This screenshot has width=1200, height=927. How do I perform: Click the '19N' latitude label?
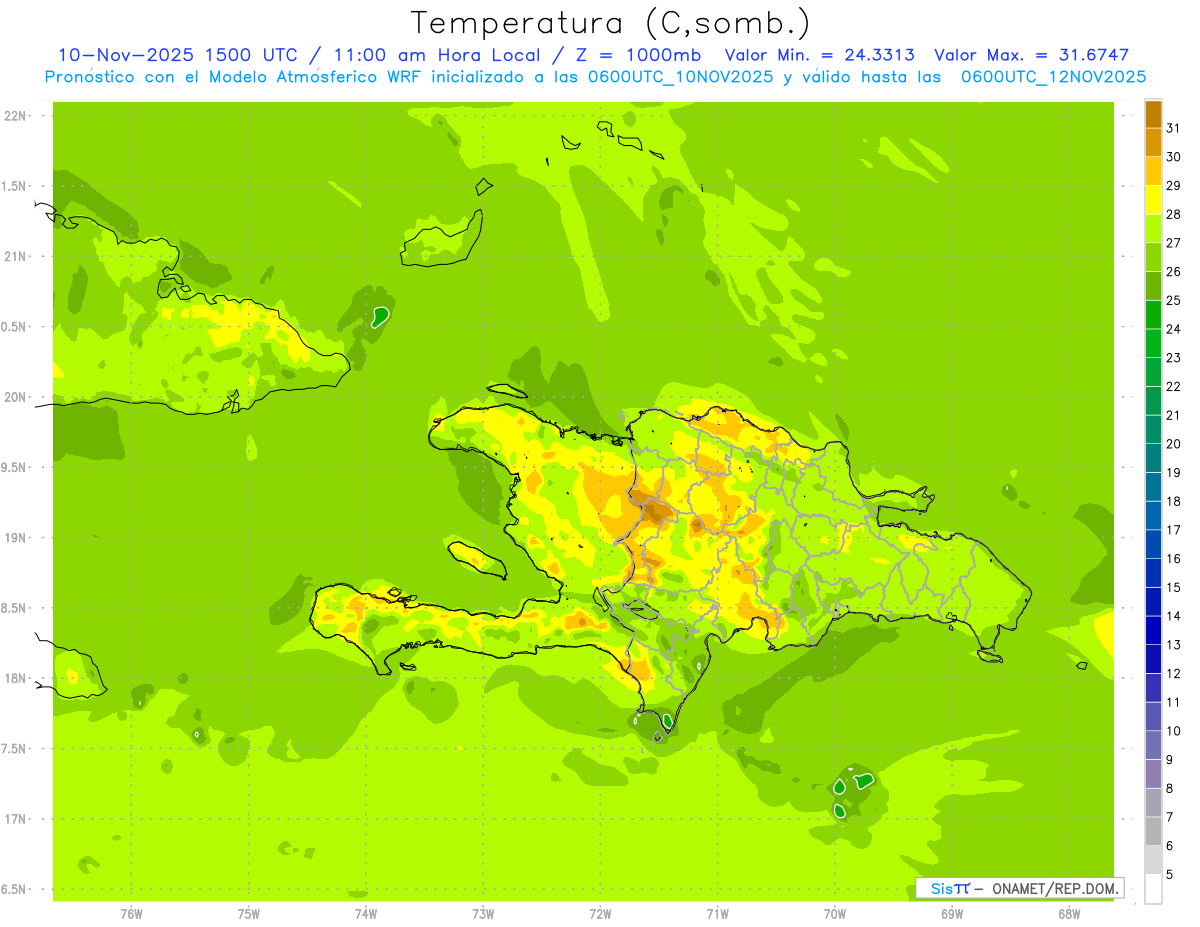tap(16, 538)
